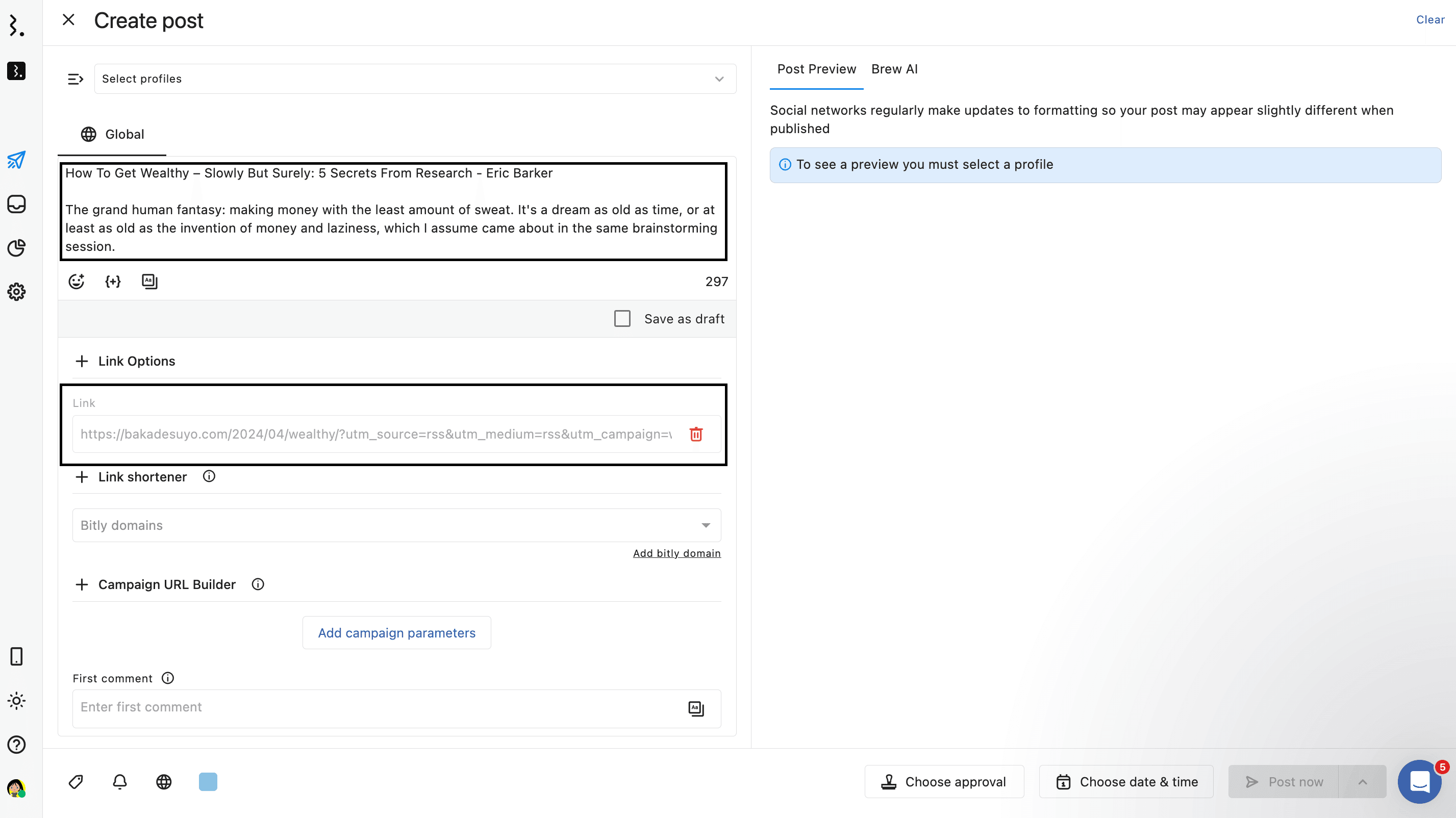Open the analytics pie chart icon
The width and height of the screenshot is (1456, 818).
tap(16, 248)
